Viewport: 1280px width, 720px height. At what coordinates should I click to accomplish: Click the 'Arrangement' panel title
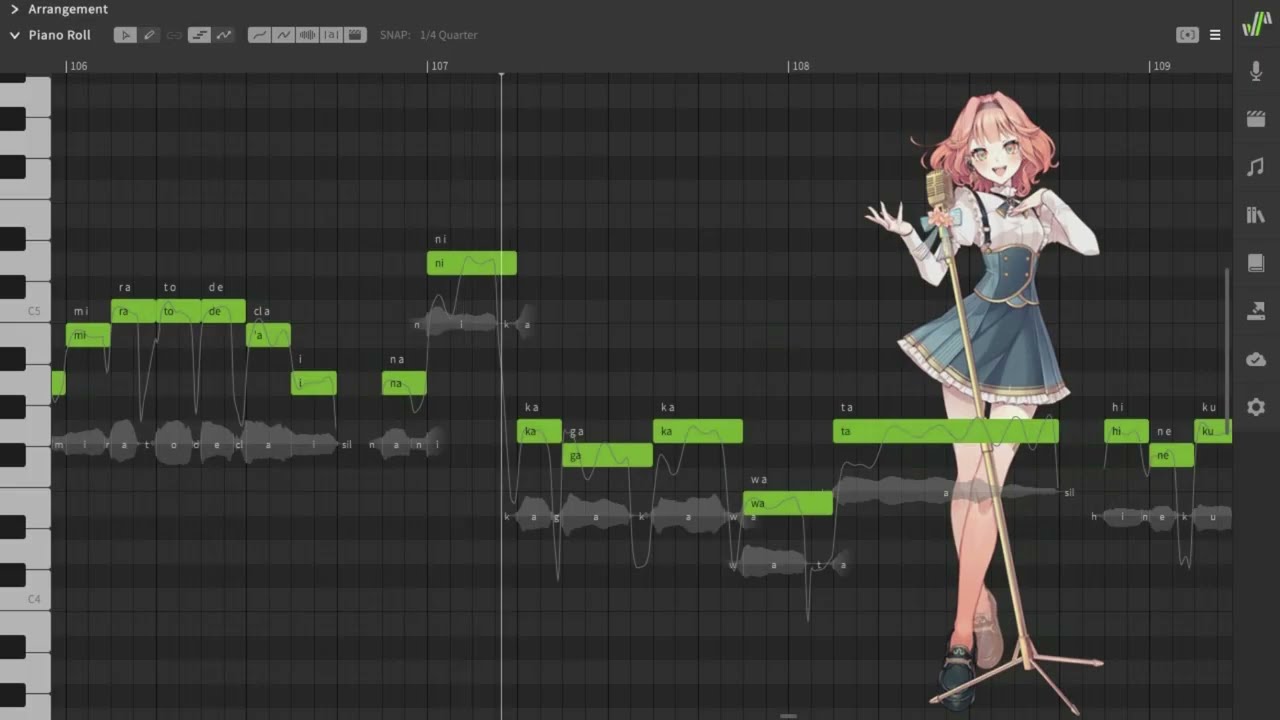click(x=68, y=9)
